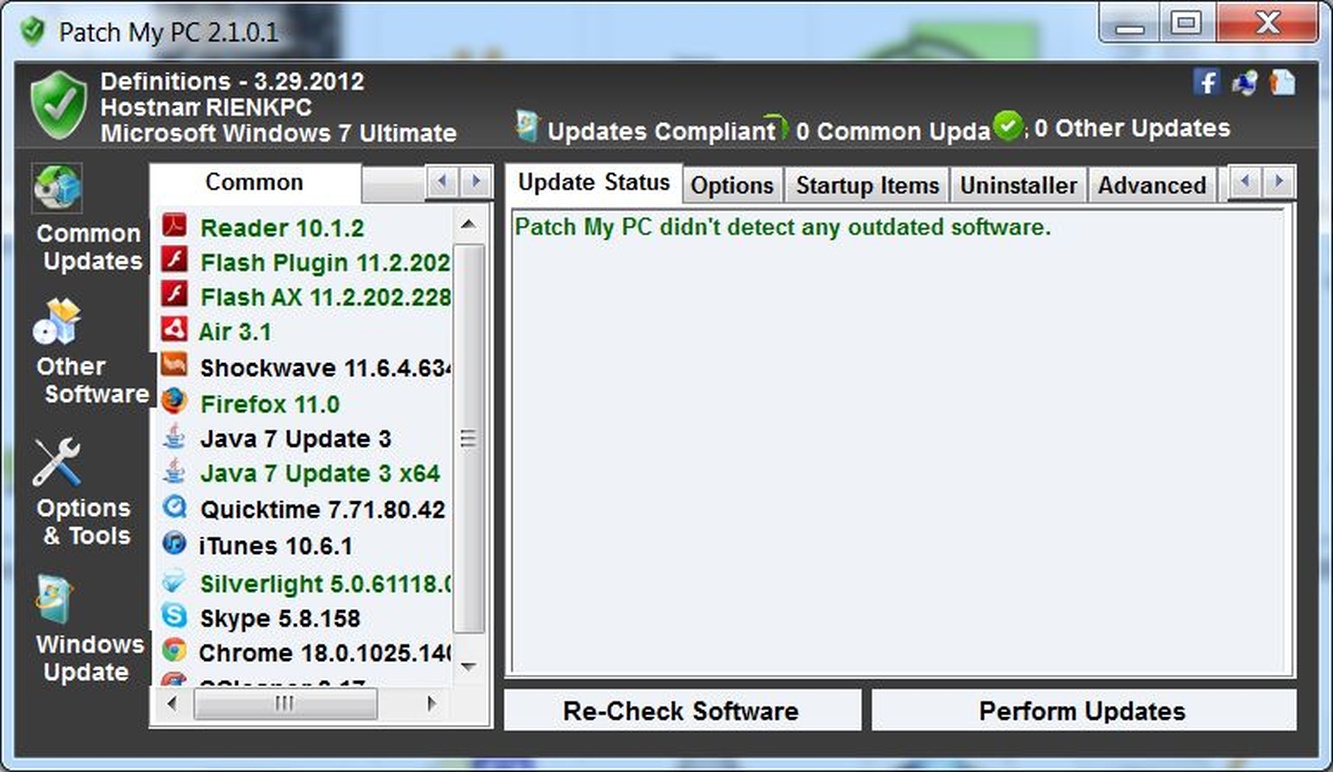Click the network computers icon in the header
1333x772 pixels.
point(1245,82)
